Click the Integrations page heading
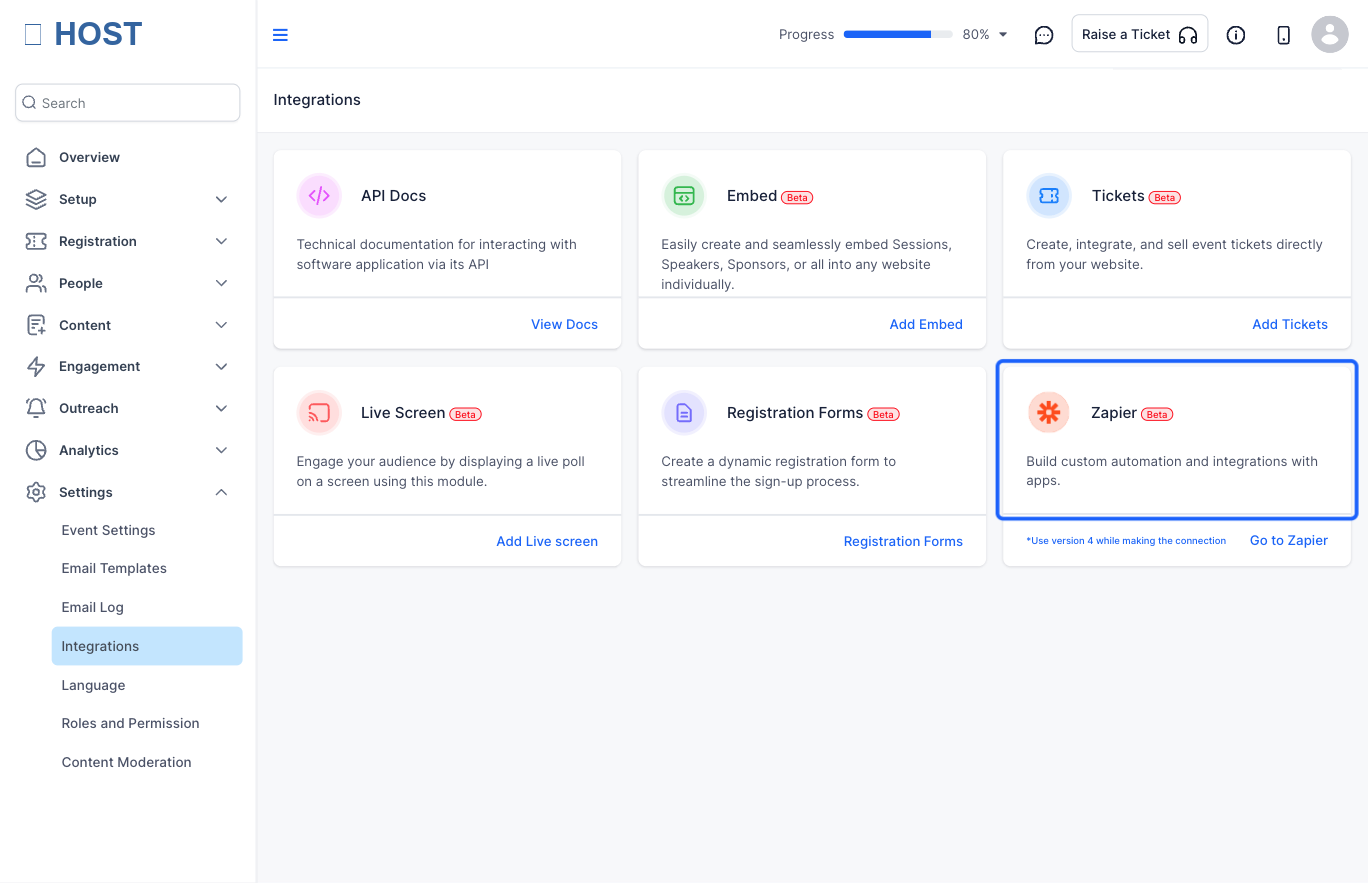The height and width of the screenshot is (883, 1368). 317,100
